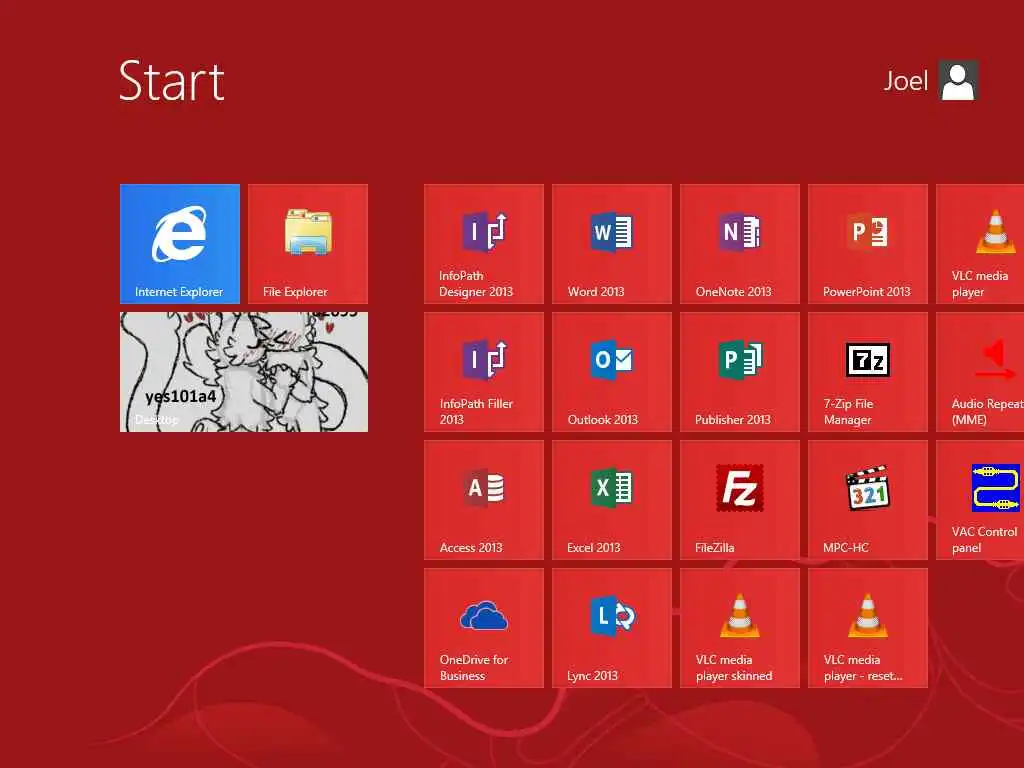The width and height of the screenshot is (1024, 768).
Task: Launch Access 2013
Action: click(483, 500)
